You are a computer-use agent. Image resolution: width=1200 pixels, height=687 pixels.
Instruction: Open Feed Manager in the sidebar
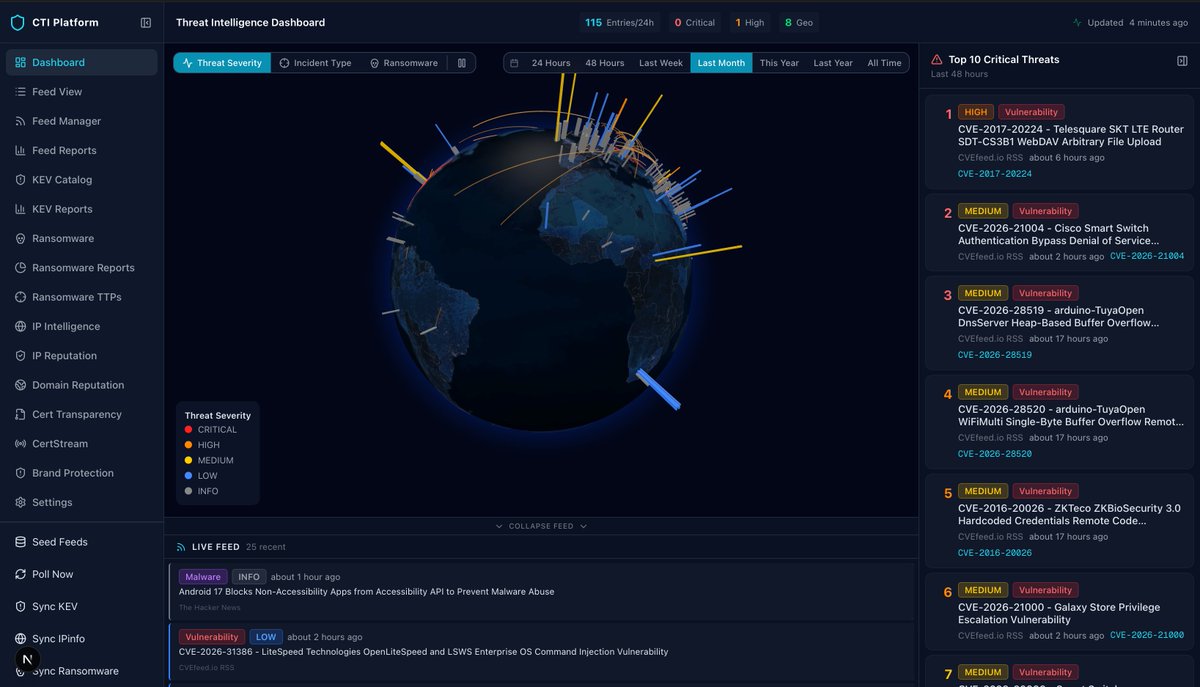[81, 121]
